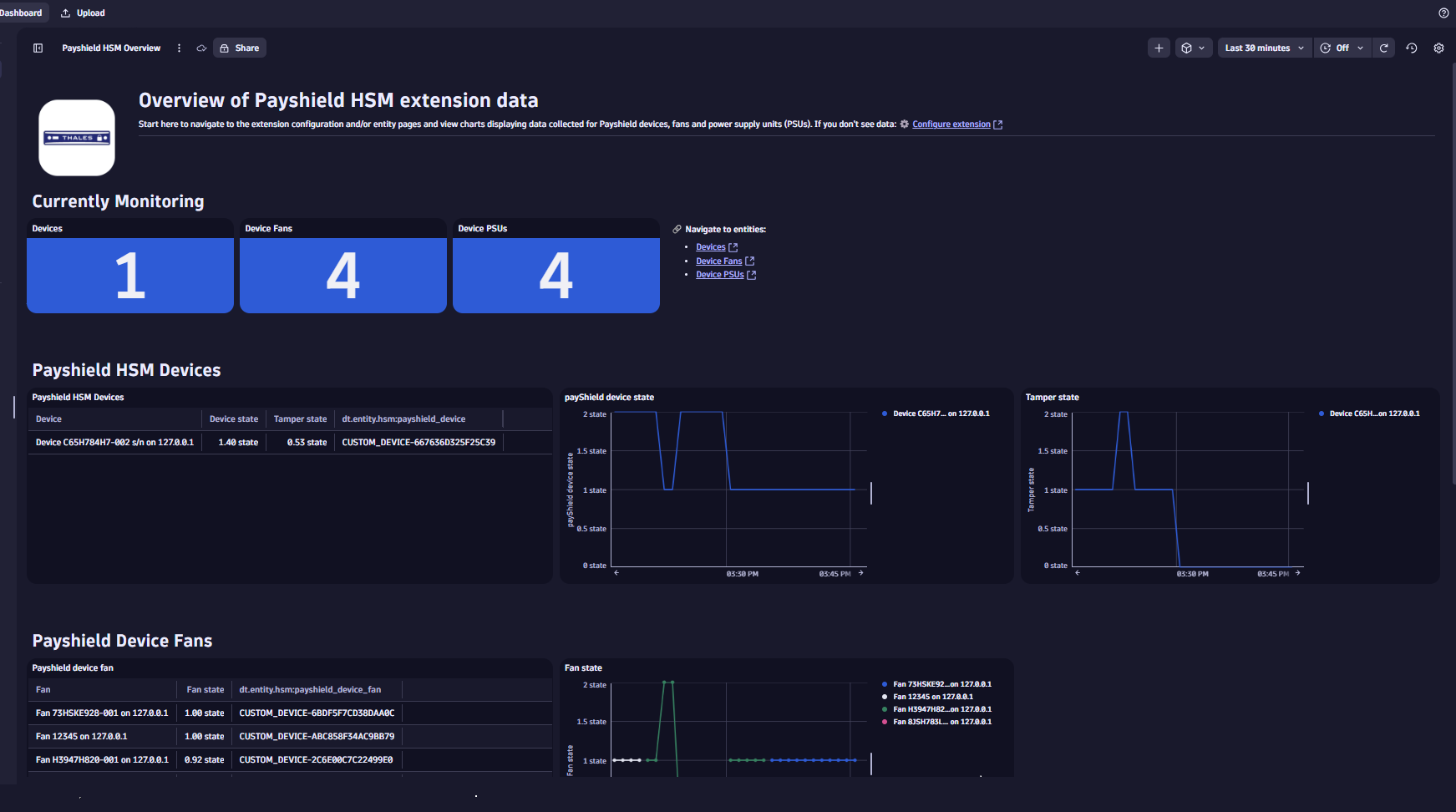1456x812 pixels.
Task: Toggle Fan 12345 legend entry in chart
Action: click(927, 697)
